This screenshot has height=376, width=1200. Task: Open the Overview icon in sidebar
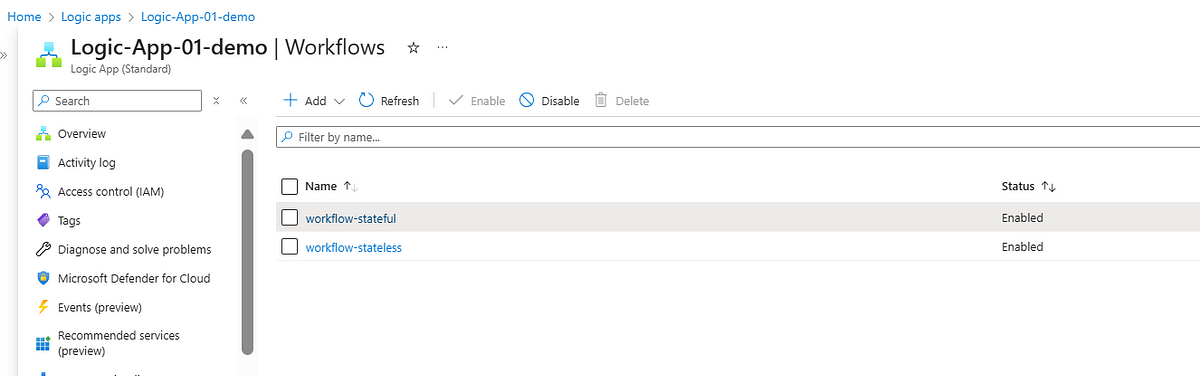pos(43,134)
